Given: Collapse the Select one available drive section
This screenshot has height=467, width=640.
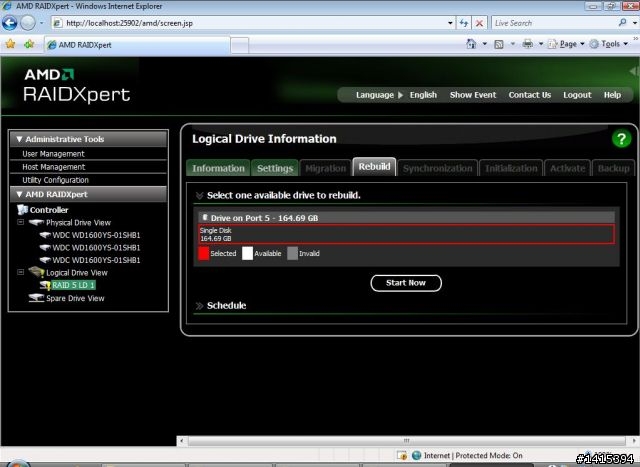Looking at the screenshot, I should (199, 196).
